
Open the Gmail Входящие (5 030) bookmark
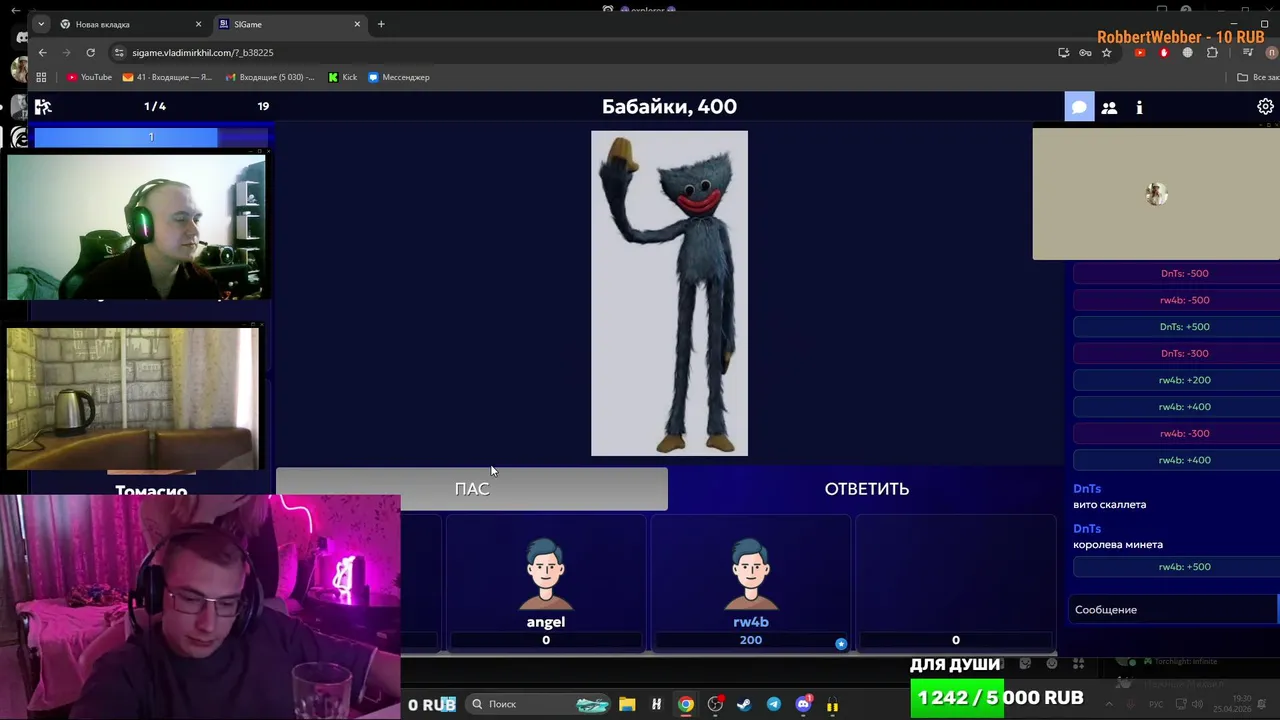(x=270, y=77)
